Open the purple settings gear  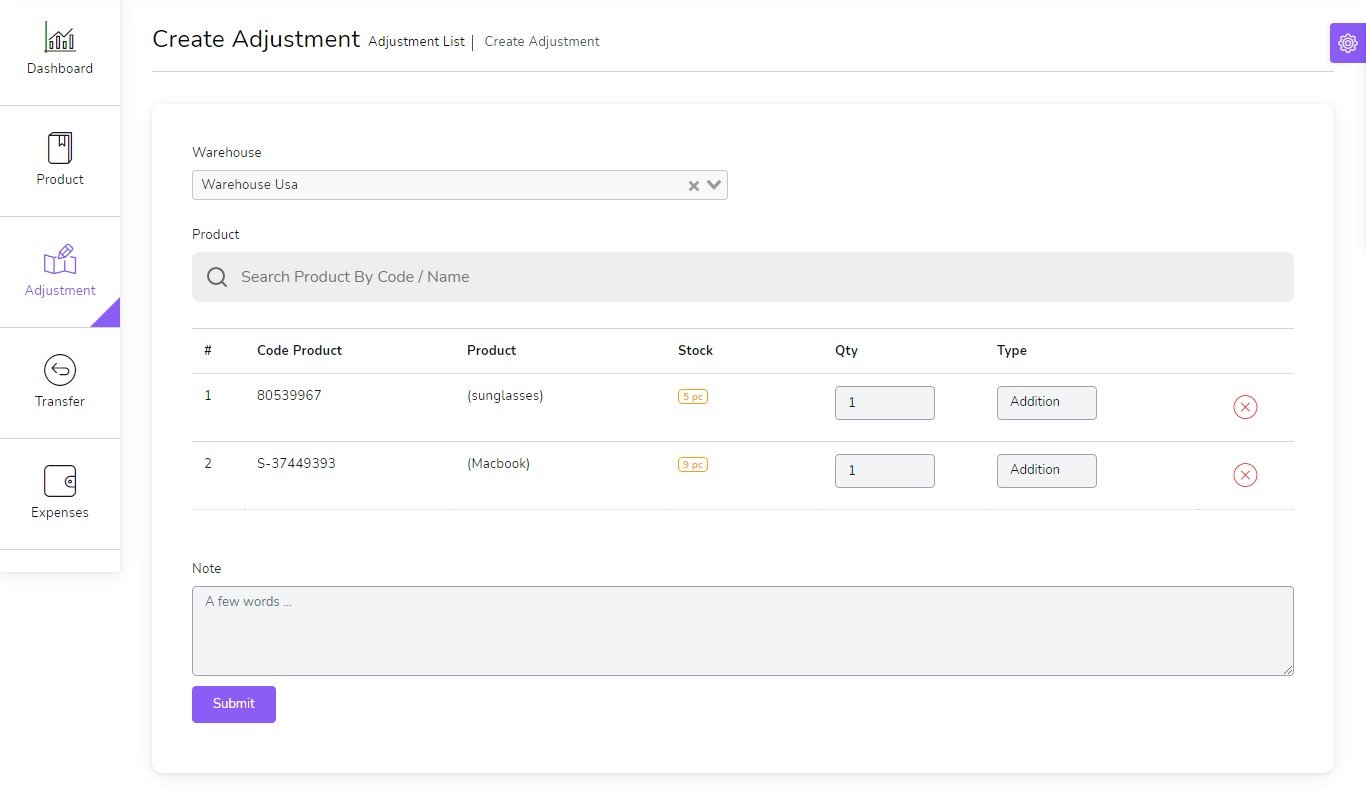coord(1347,43)
